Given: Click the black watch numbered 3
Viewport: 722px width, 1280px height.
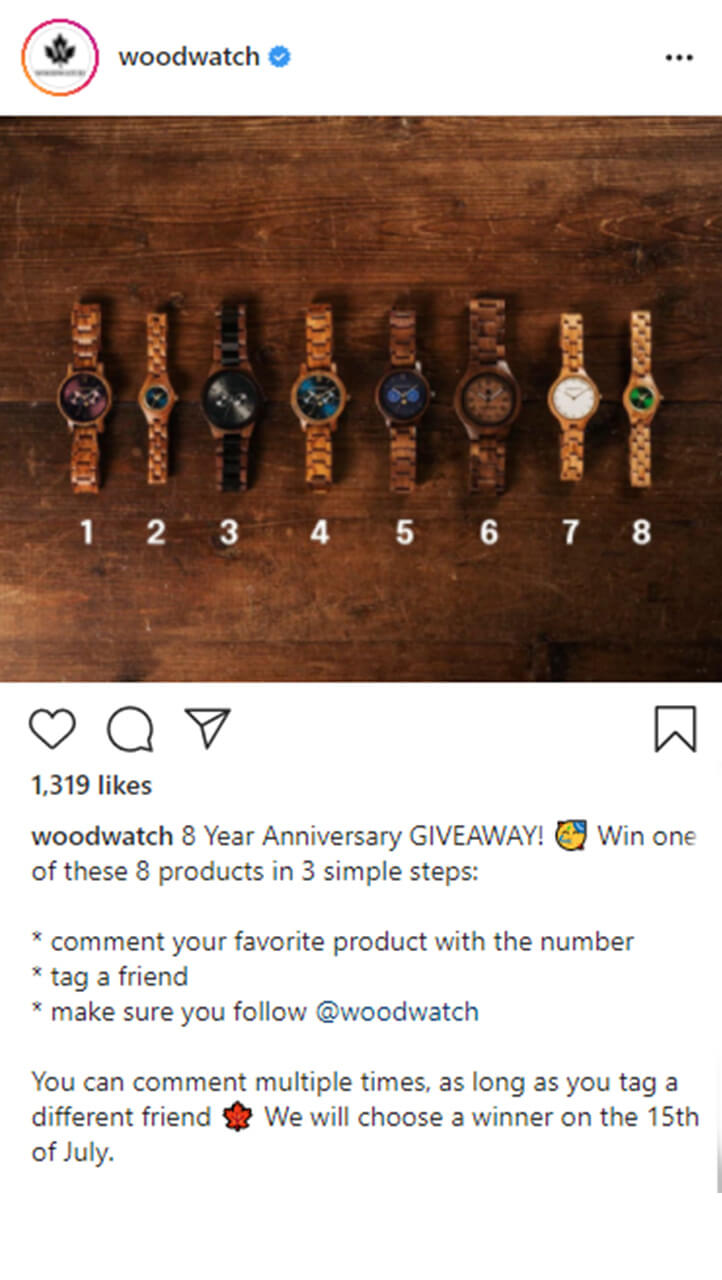Looking at the screenshot, I should click(x=231, y=398).
